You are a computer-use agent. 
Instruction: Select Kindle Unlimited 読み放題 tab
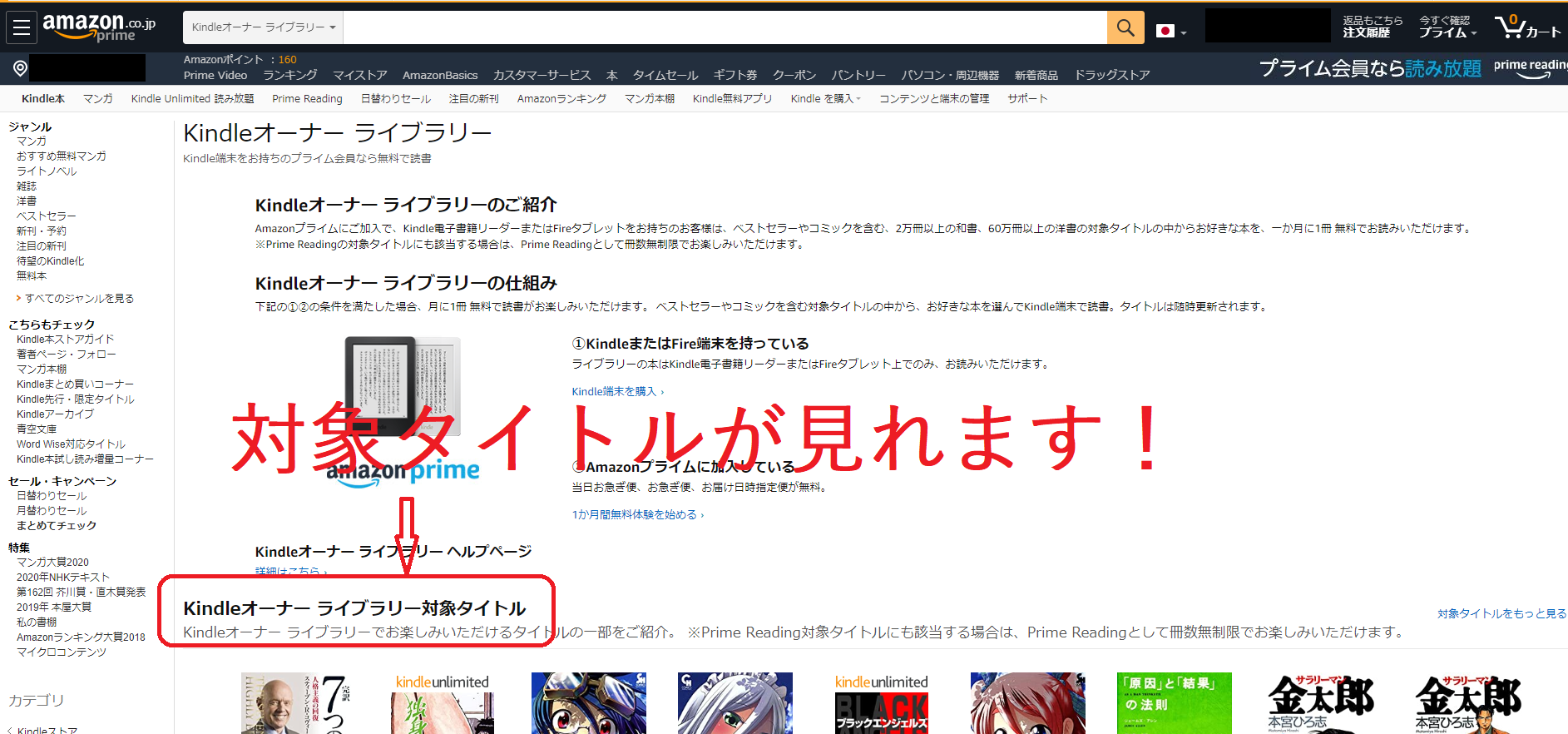[x=192, y=98]
